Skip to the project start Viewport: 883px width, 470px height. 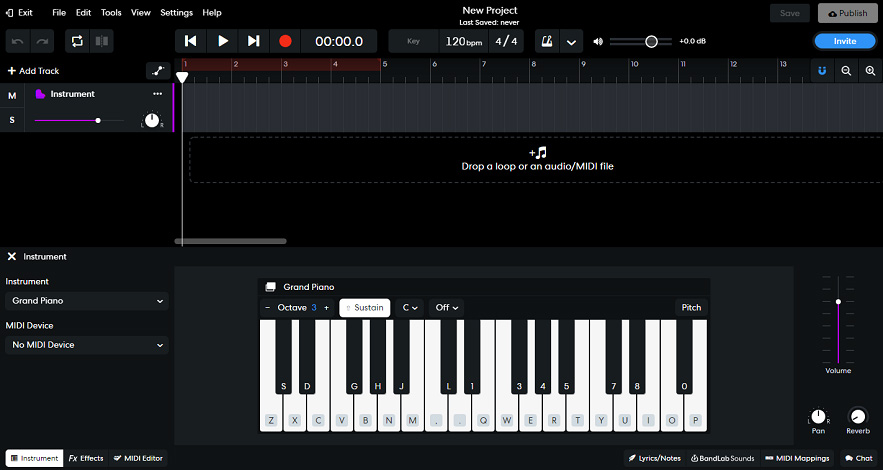click(191, 41)
